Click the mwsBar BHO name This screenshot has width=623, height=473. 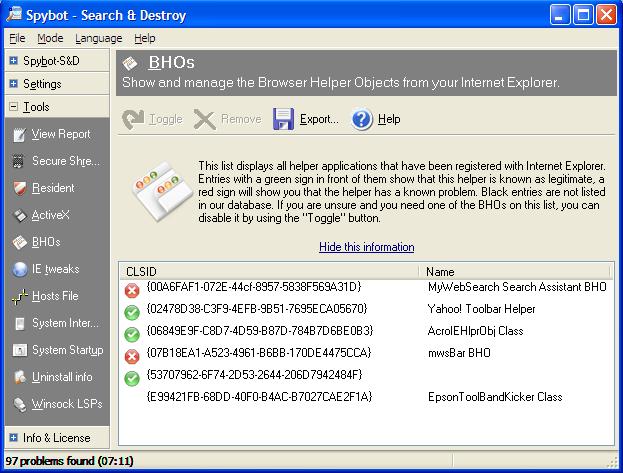pyautogui.click(x=459, y=353)
